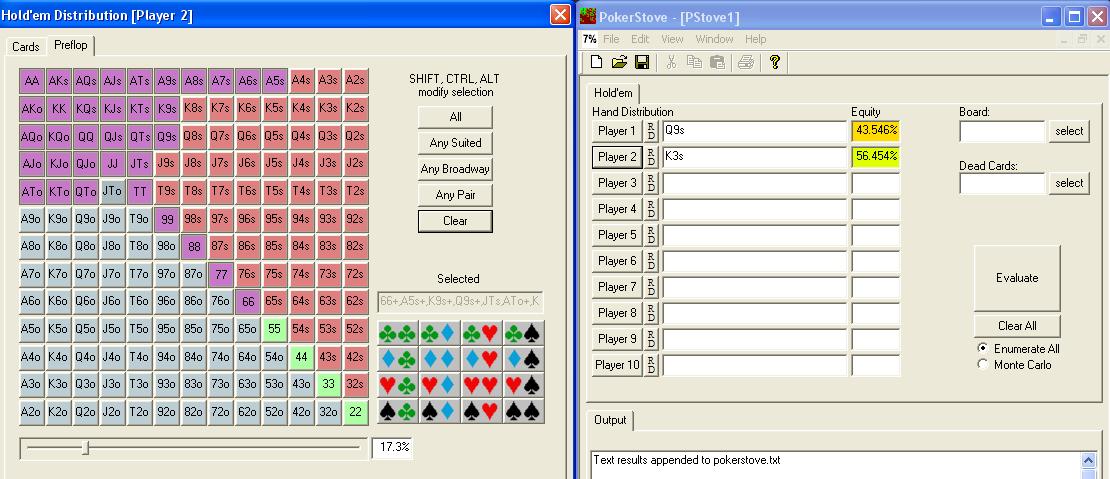Click the Player 3 button
This screenshot has width=1110, height=479.
pos(617,183)
